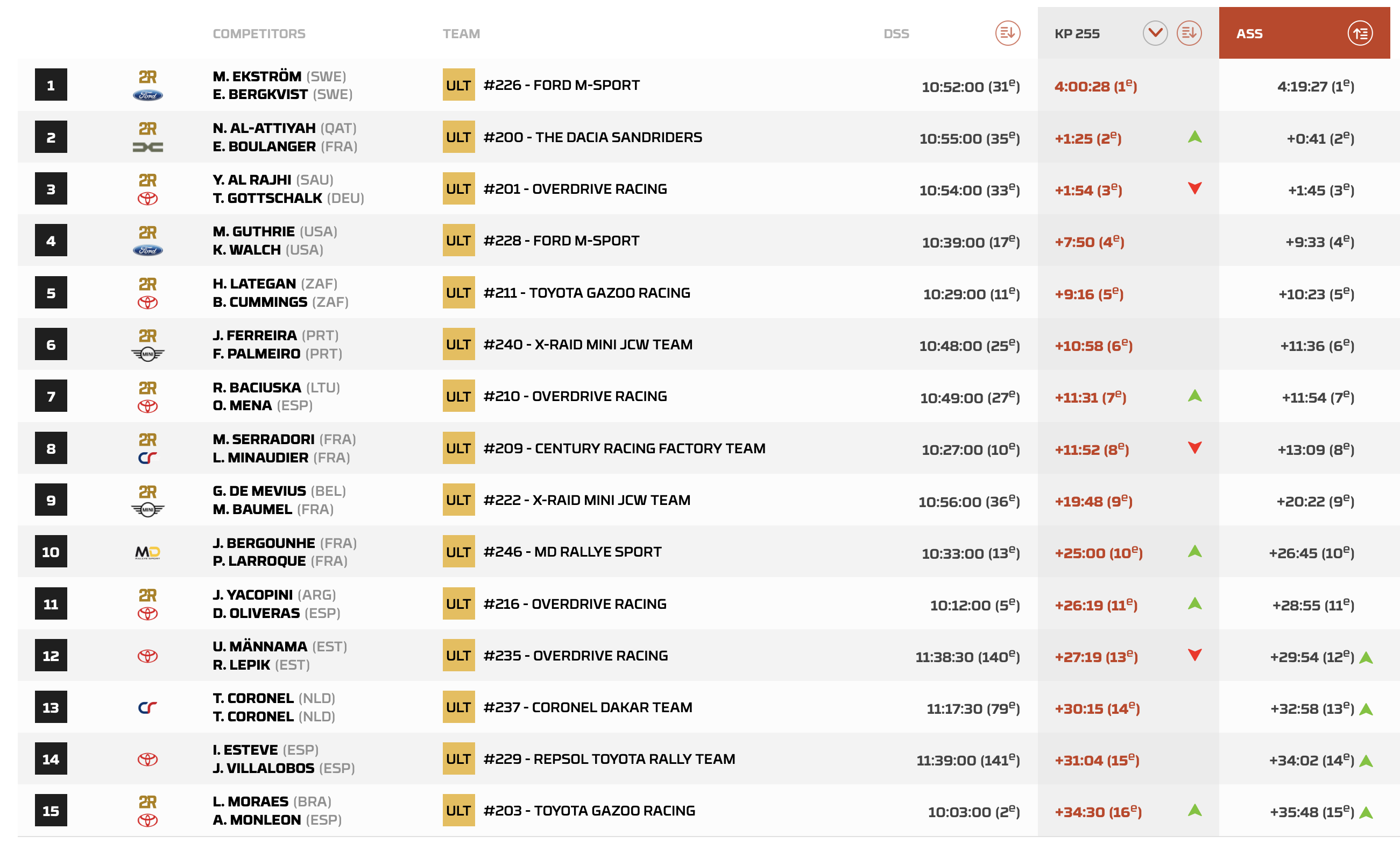The image size is (1400, 850).
Task: Click Mini logo next to J. Ferreira
Action: pyautogui.click(x=148, y=354)
